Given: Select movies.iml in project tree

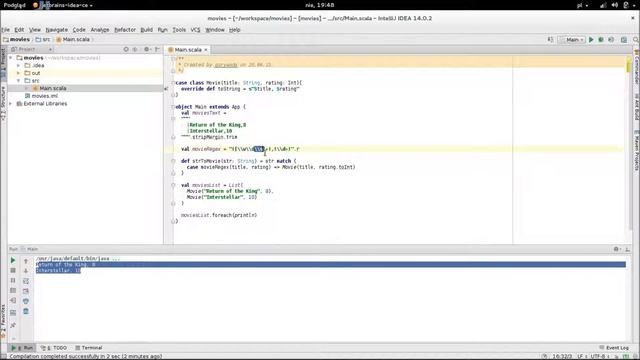Looking at the screenshot, I should click(x=41, y=96).
